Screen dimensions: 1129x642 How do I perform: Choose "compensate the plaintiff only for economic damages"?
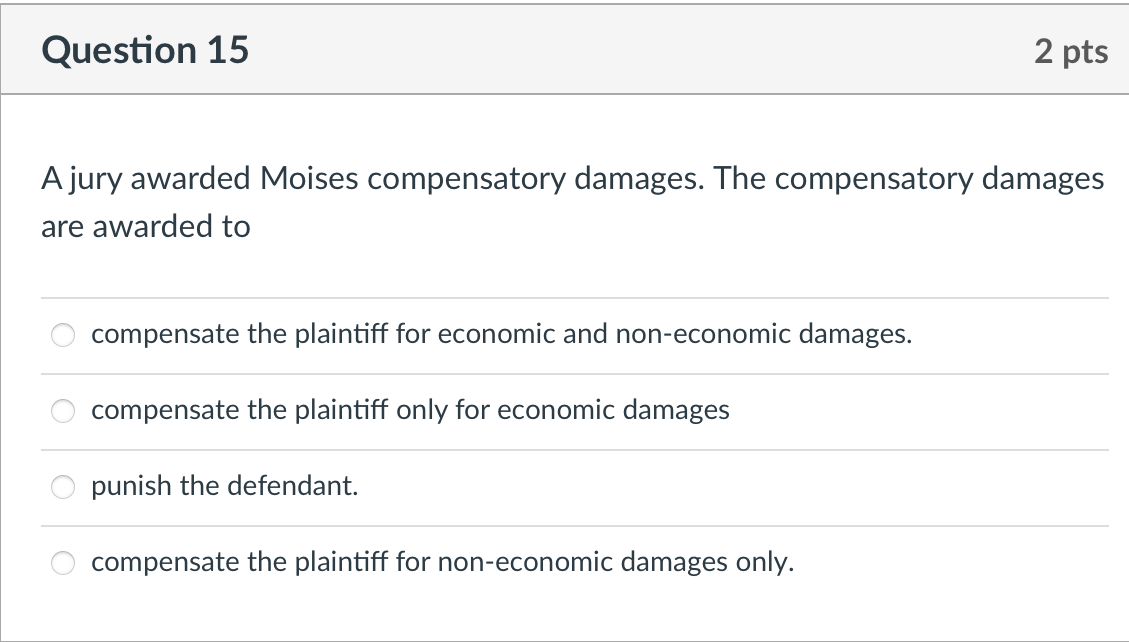click(409, 410)
